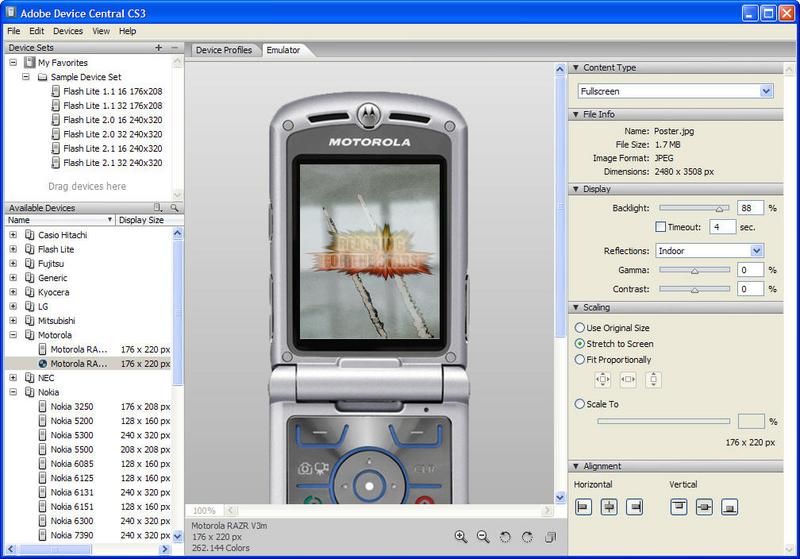
Task: Expand the Casio Hitachi device group
Action: click(13, 235)
